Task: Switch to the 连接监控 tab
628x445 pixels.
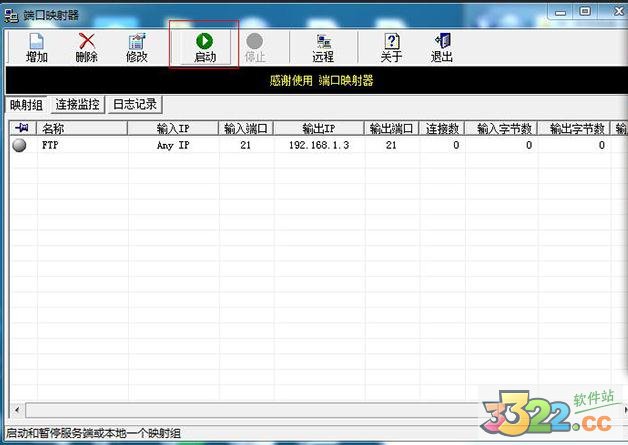Action: [77, 105]
